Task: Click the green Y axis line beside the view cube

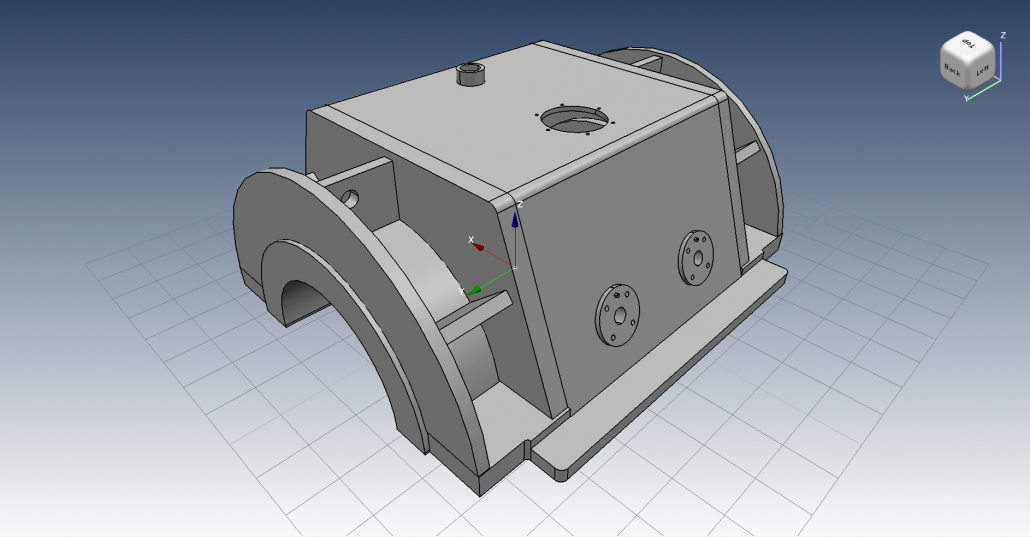Action: [985, 92]
